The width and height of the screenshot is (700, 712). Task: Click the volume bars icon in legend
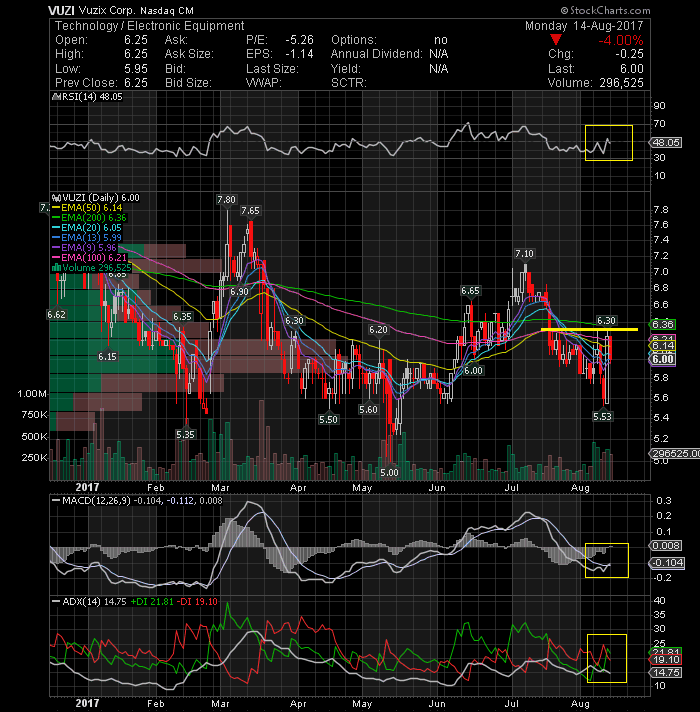click(56, 267)
